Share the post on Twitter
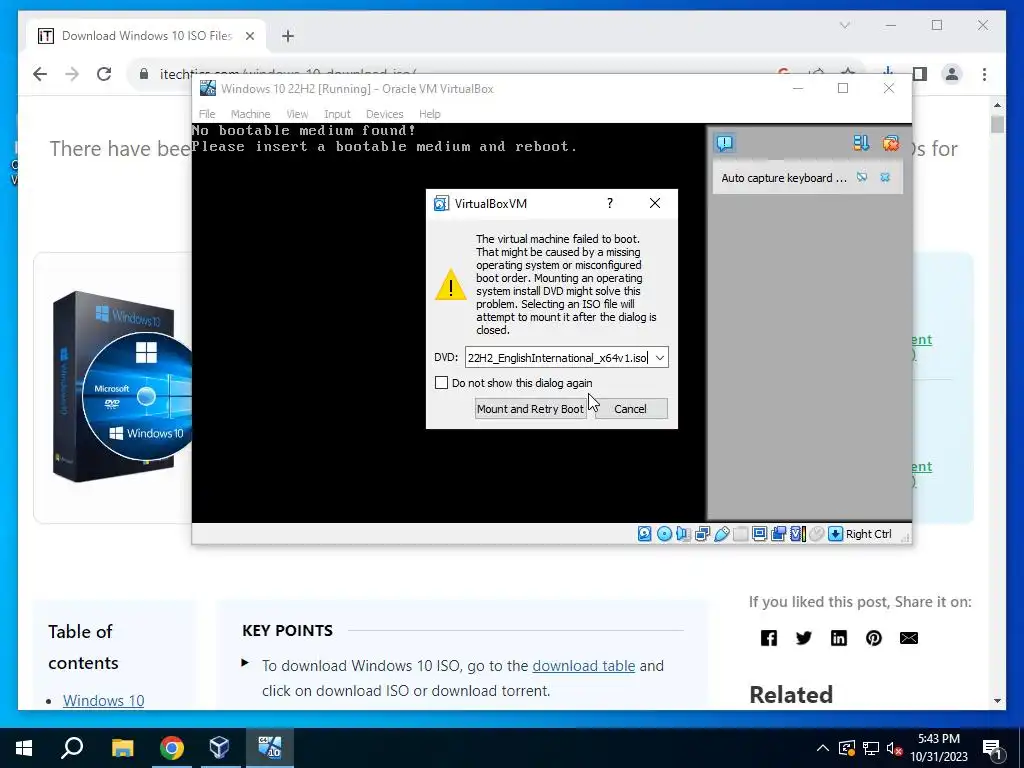 click(804, 638)
